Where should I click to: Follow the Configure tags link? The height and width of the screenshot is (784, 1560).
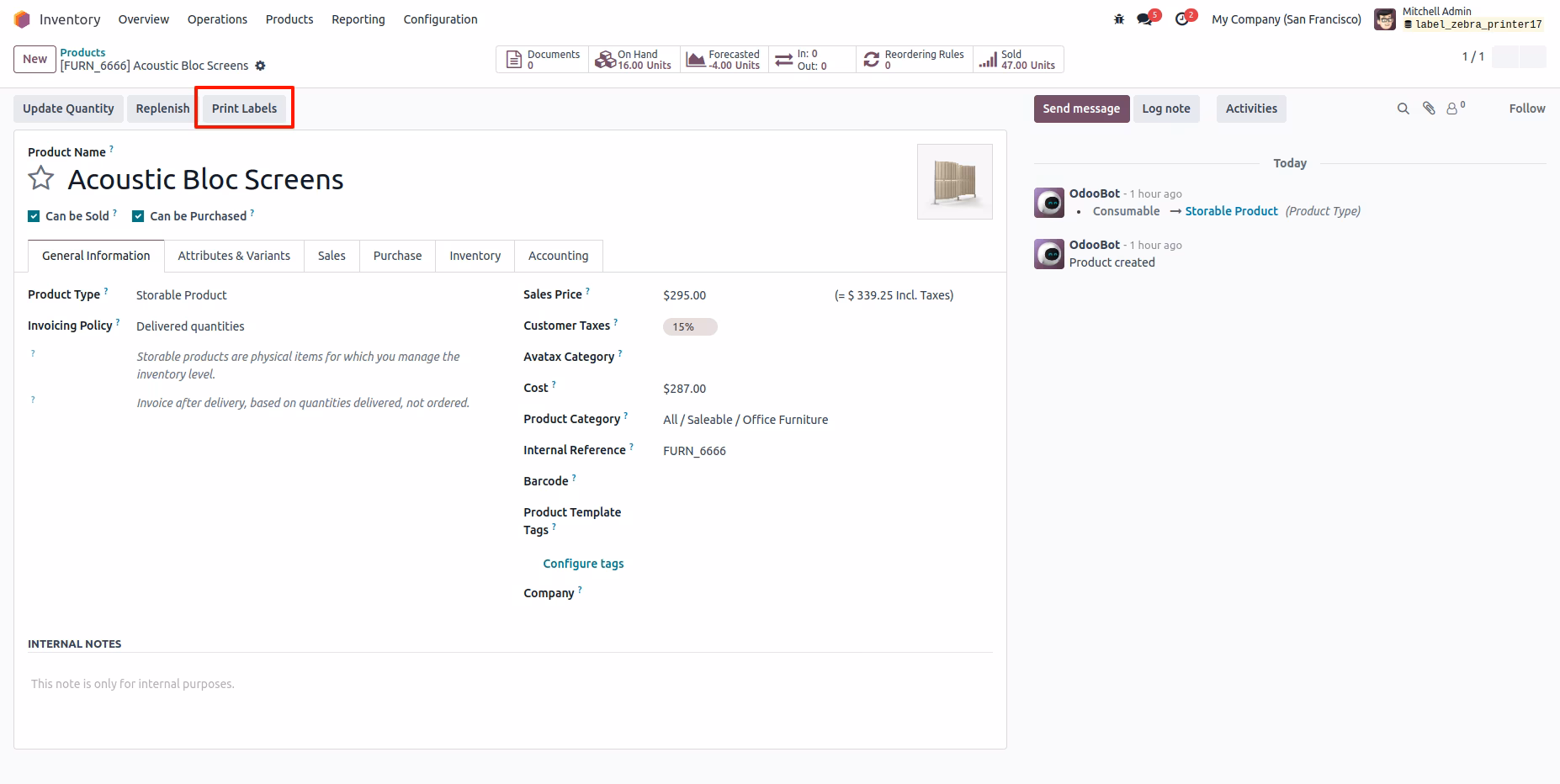tap(583, 564)
